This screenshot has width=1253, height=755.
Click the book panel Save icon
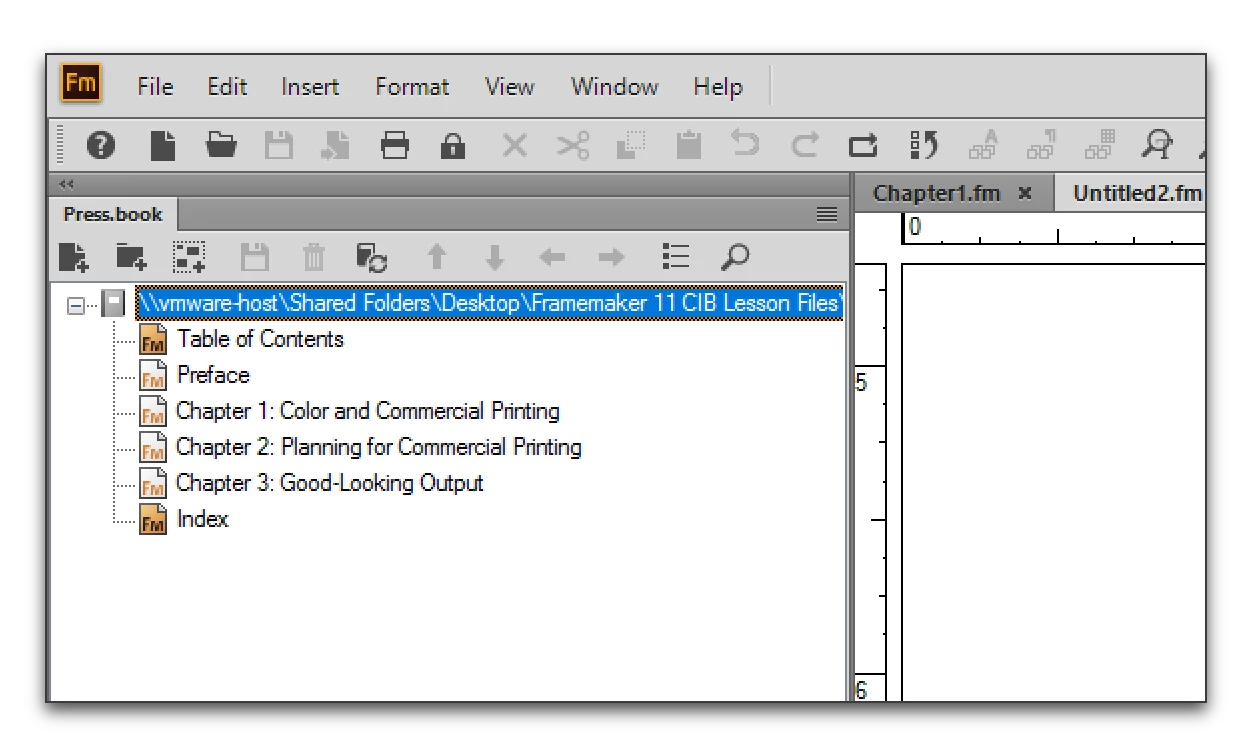pos(255,257)
